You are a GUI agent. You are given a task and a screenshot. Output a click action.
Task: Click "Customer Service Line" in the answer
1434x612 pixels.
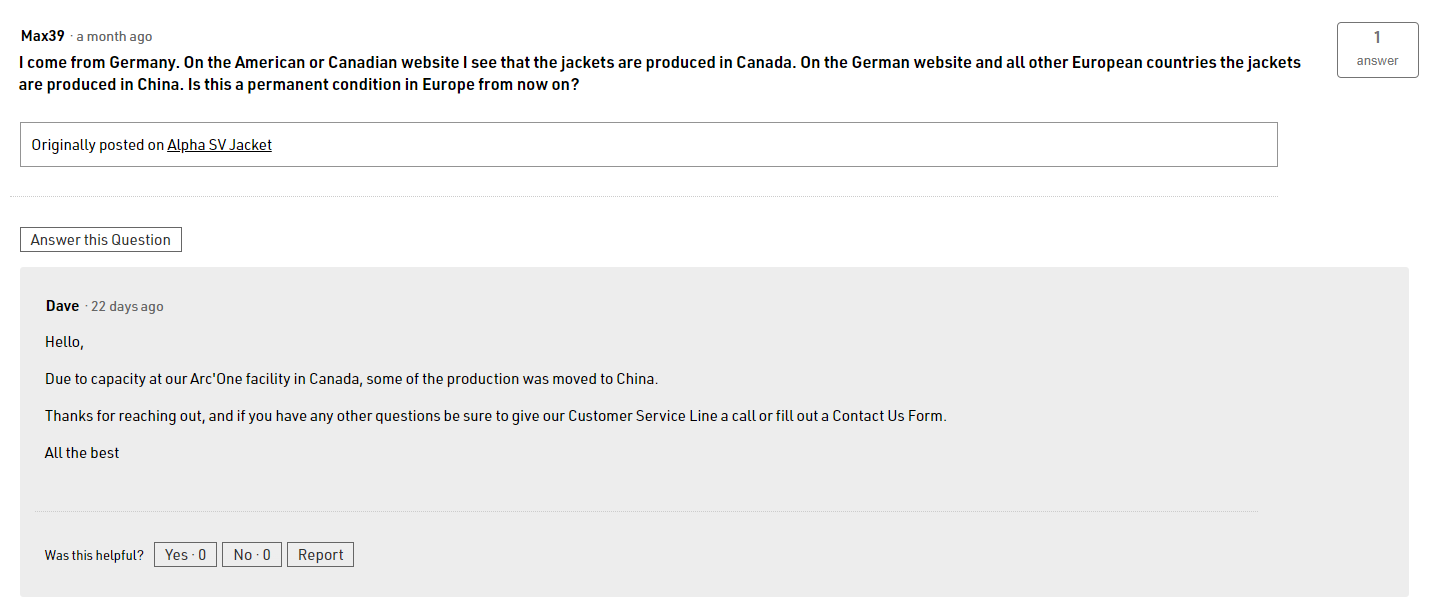click(642, 416)
